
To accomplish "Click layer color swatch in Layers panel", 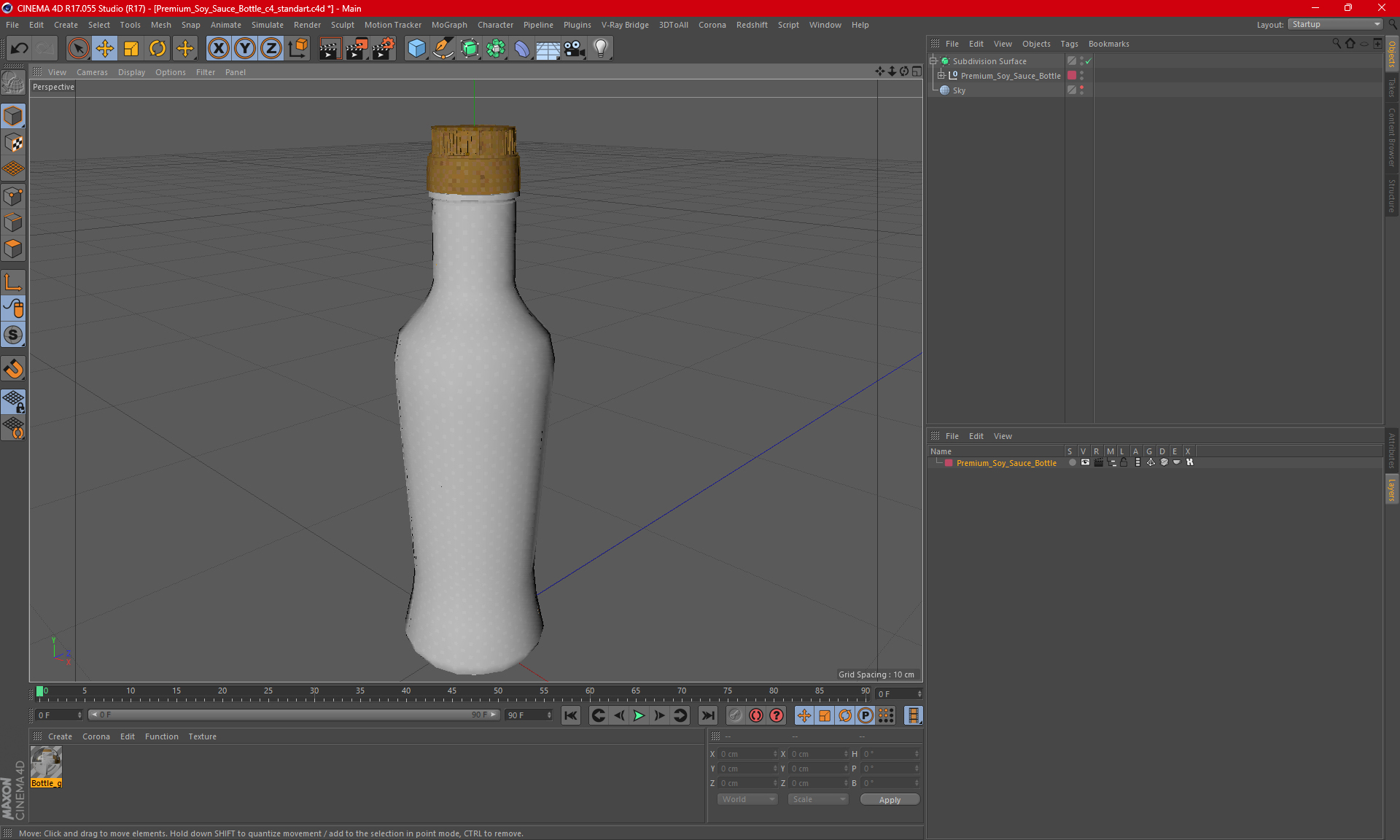I will [949, 463].
